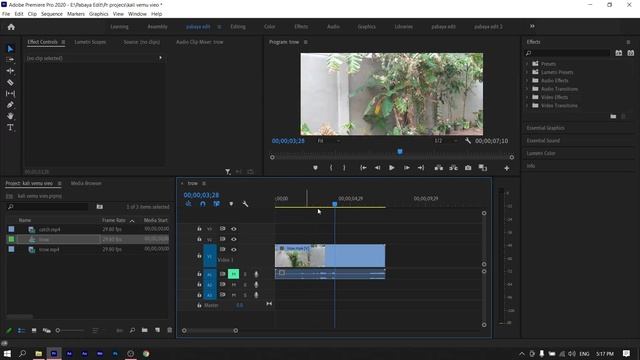Switch to the Color workspace
This screenshot has height=360, width=640.
coord(269,27)
